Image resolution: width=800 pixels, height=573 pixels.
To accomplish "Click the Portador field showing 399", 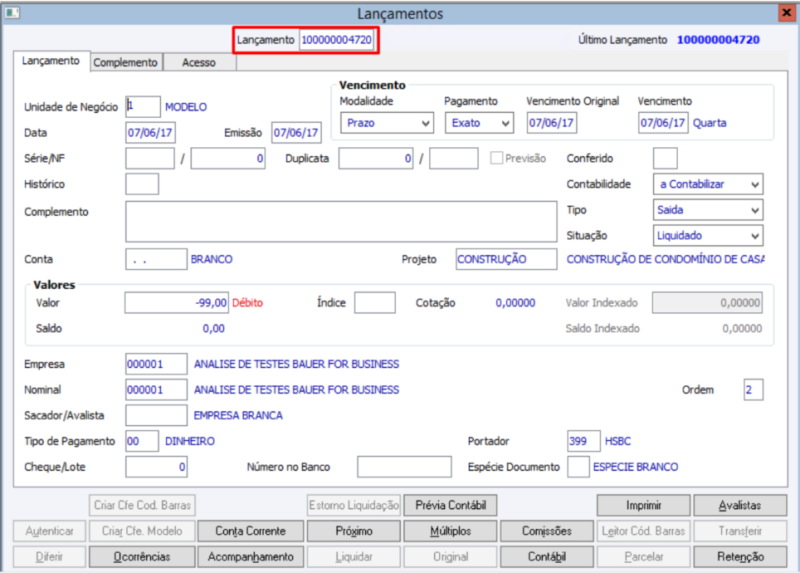I will [584, 441].
